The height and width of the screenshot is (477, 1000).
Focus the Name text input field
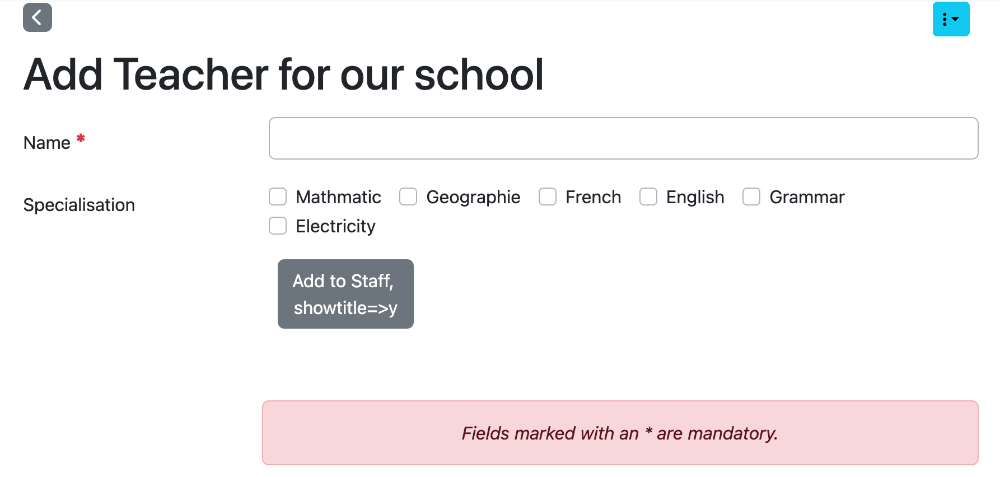[623, 138]
